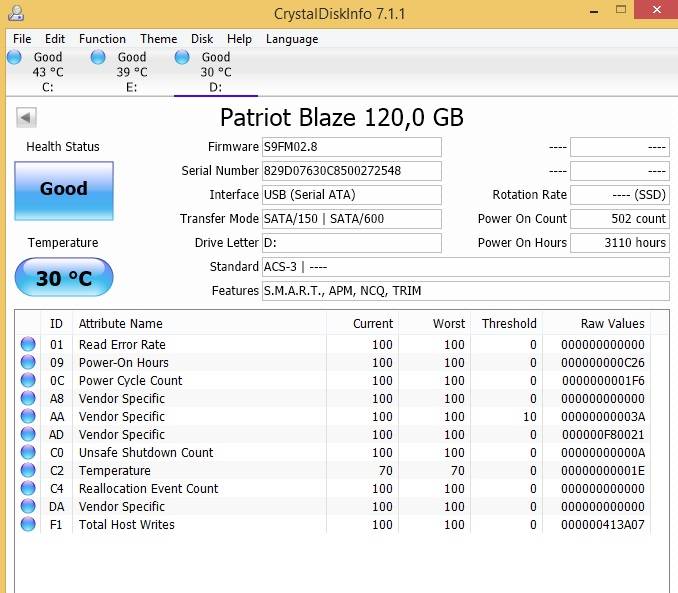678x593 pixels.
Task: Select the Read Error Rate attribute name
Action: click(122, 345)
